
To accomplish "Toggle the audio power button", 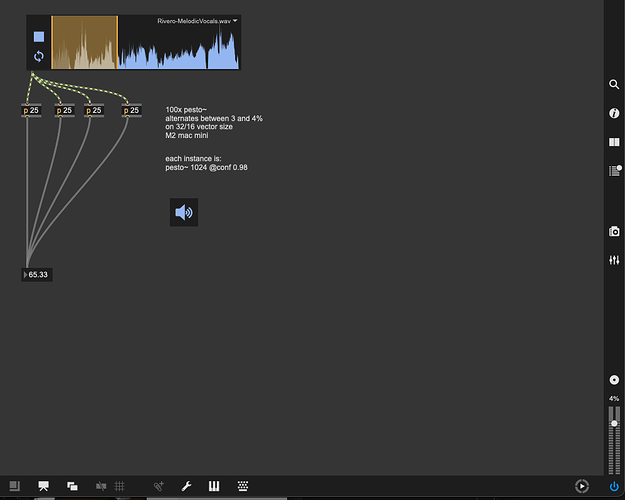I will click(x=614, y=486).
